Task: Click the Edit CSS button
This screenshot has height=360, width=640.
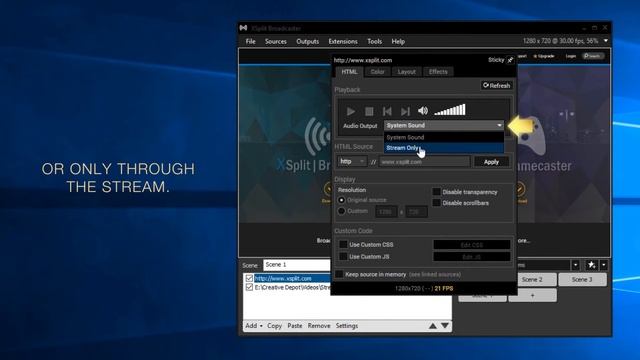Action: (471, 244)
